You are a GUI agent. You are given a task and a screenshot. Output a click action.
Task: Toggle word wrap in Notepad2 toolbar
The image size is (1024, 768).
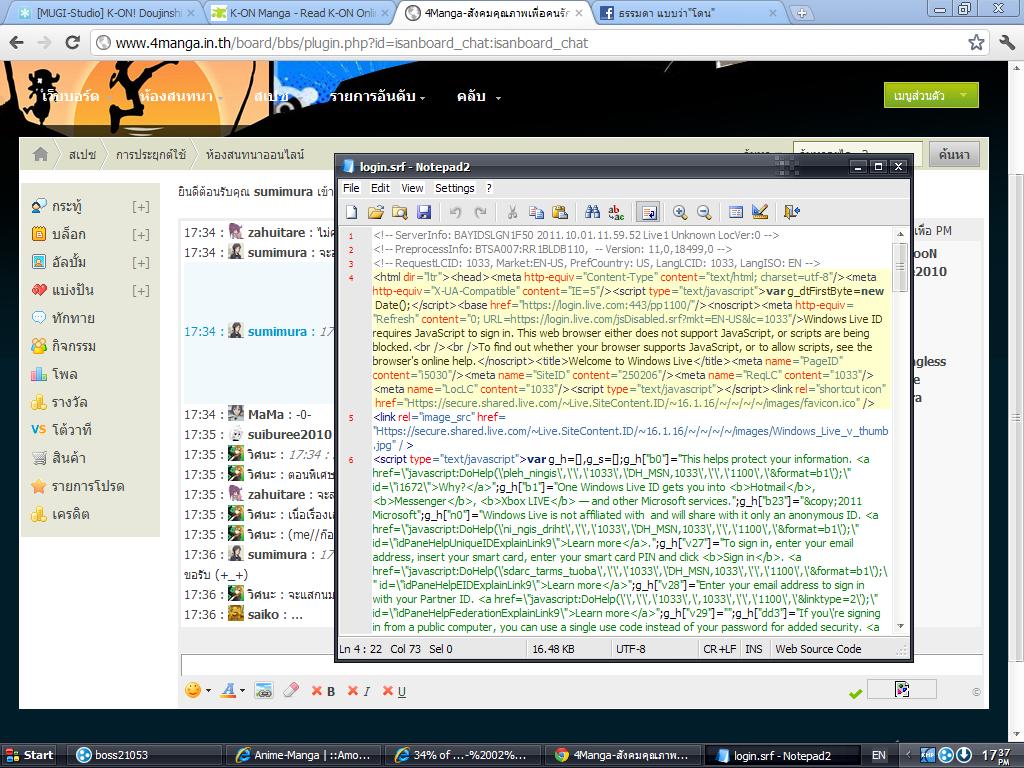tap(648, 212)
